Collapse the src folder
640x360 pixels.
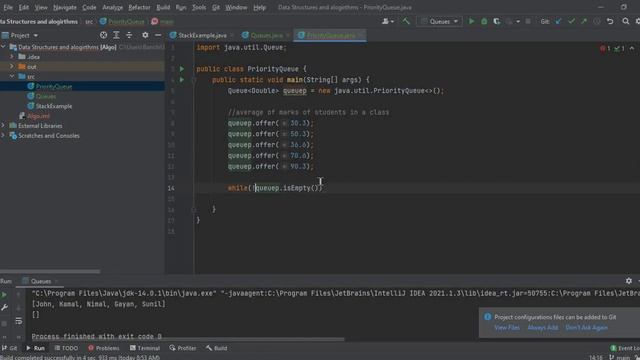pyautogui.click(x=12, y=76)
